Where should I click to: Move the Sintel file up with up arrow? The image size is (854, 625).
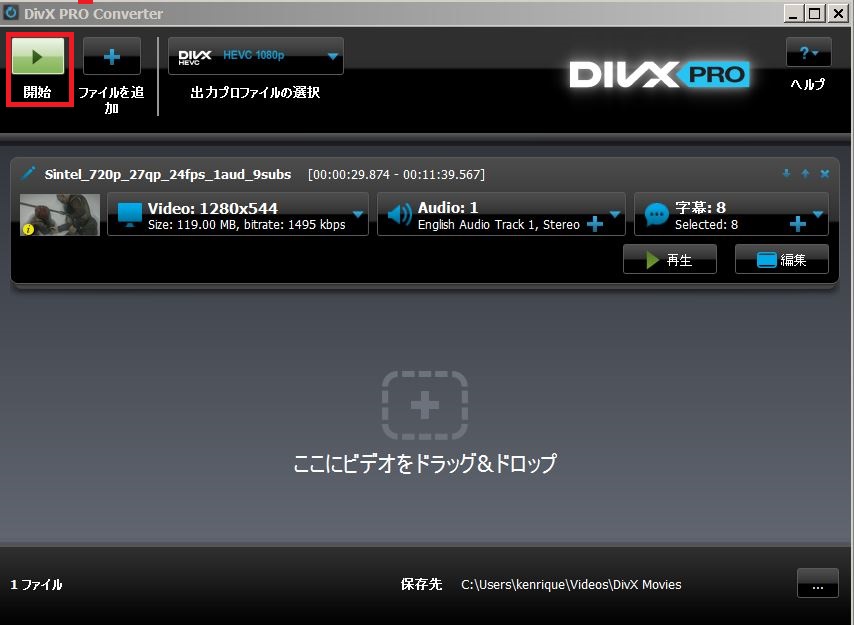pyautogui.click(x=805, y=174)
